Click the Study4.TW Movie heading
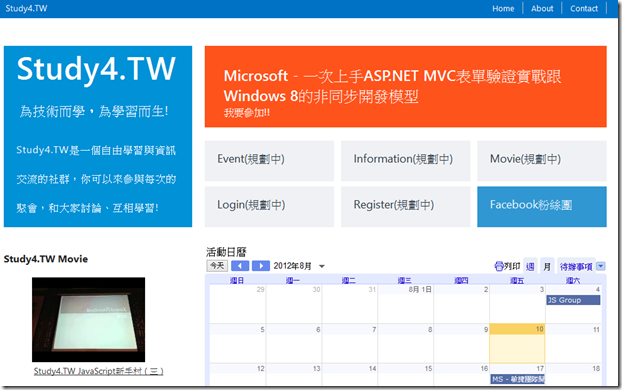Viewport: 622px width, 390px height. click(46, 259)
